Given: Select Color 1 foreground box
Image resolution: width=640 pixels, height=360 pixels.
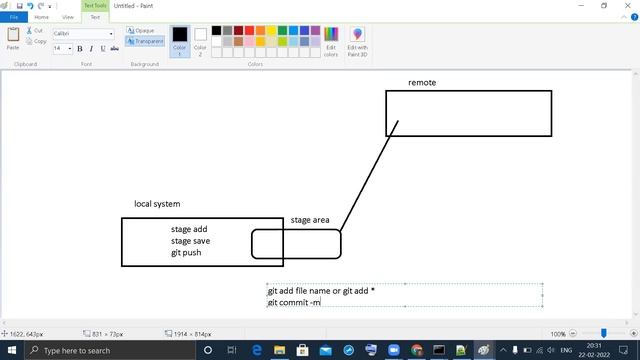Looking at the screenshot, I should pos(180,41).
